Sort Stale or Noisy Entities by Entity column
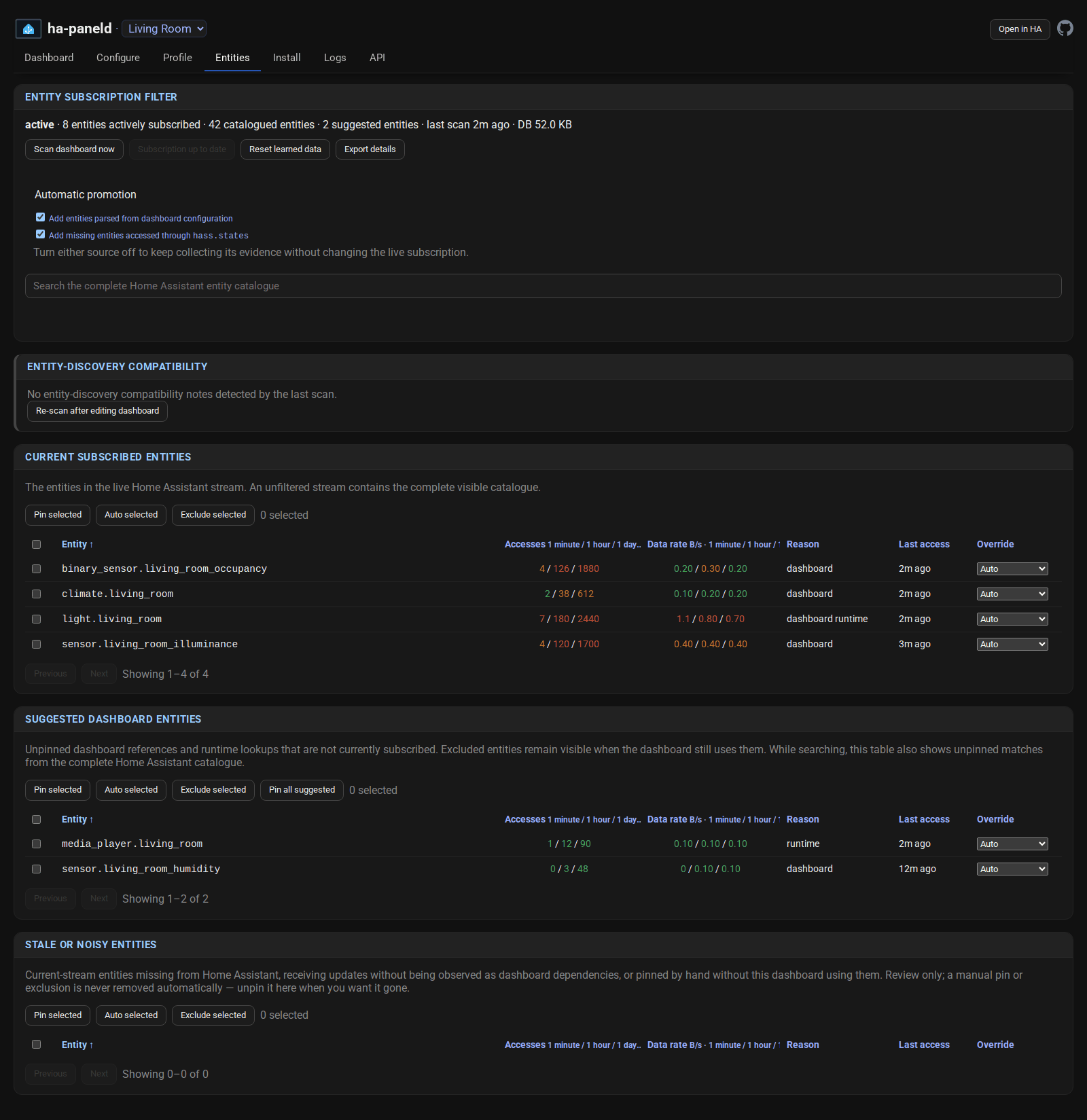 (x=77, y=1045)
